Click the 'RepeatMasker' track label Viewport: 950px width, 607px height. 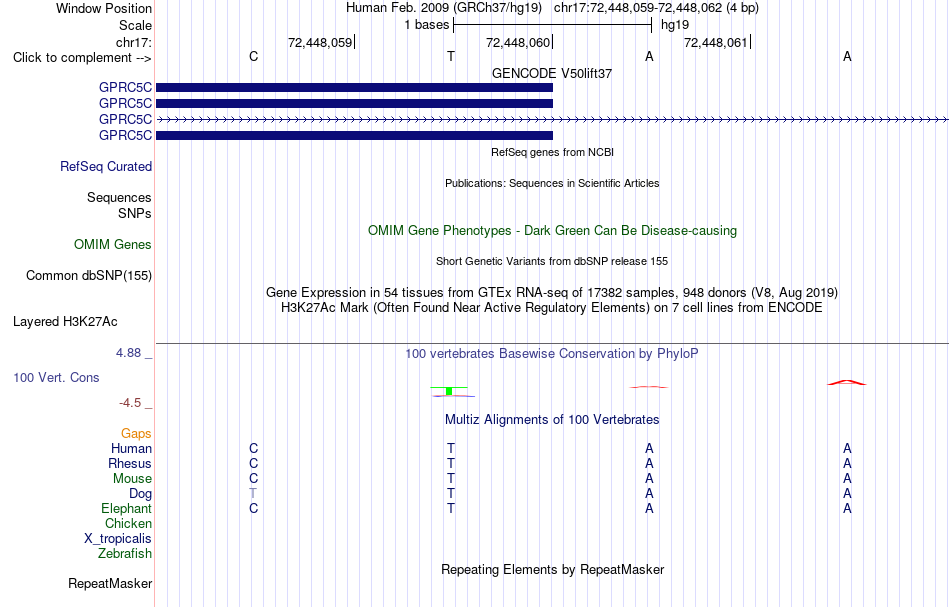pyautogui.click(x=110, y=584)
